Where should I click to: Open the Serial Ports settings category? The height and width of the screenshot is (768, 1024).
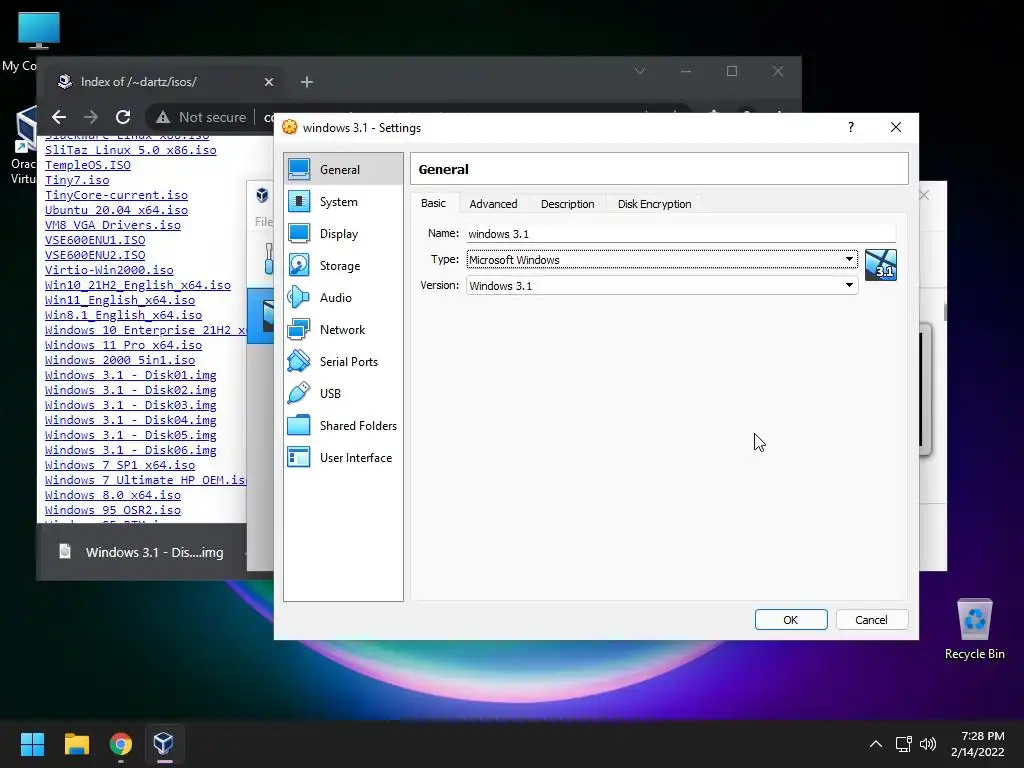pos(344,362)
